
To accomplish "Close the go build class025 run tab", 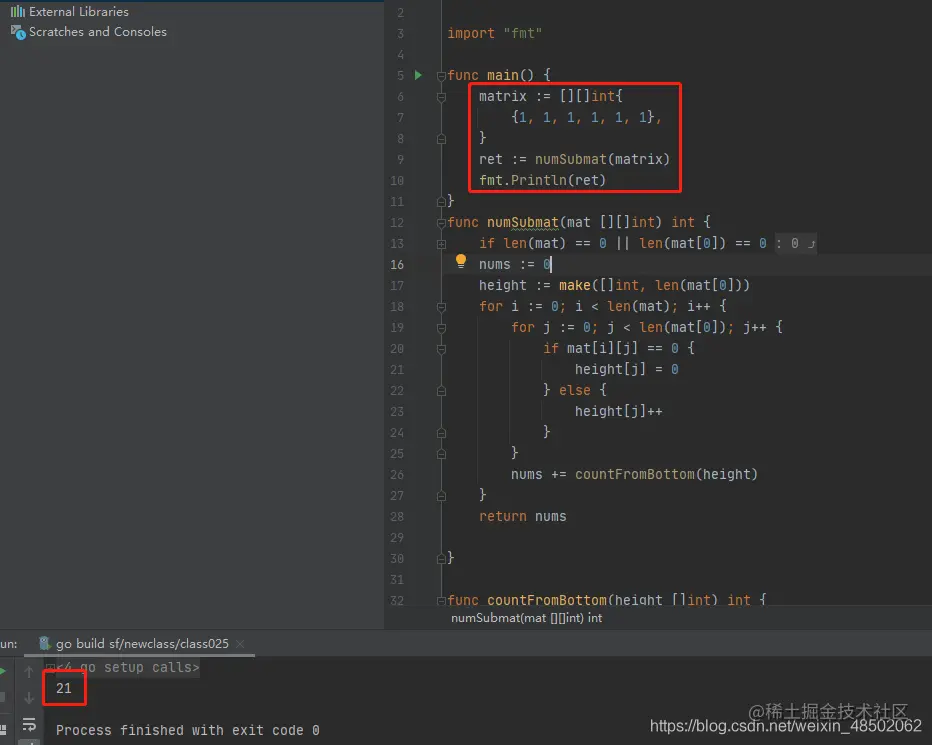I will click(240, 644).
